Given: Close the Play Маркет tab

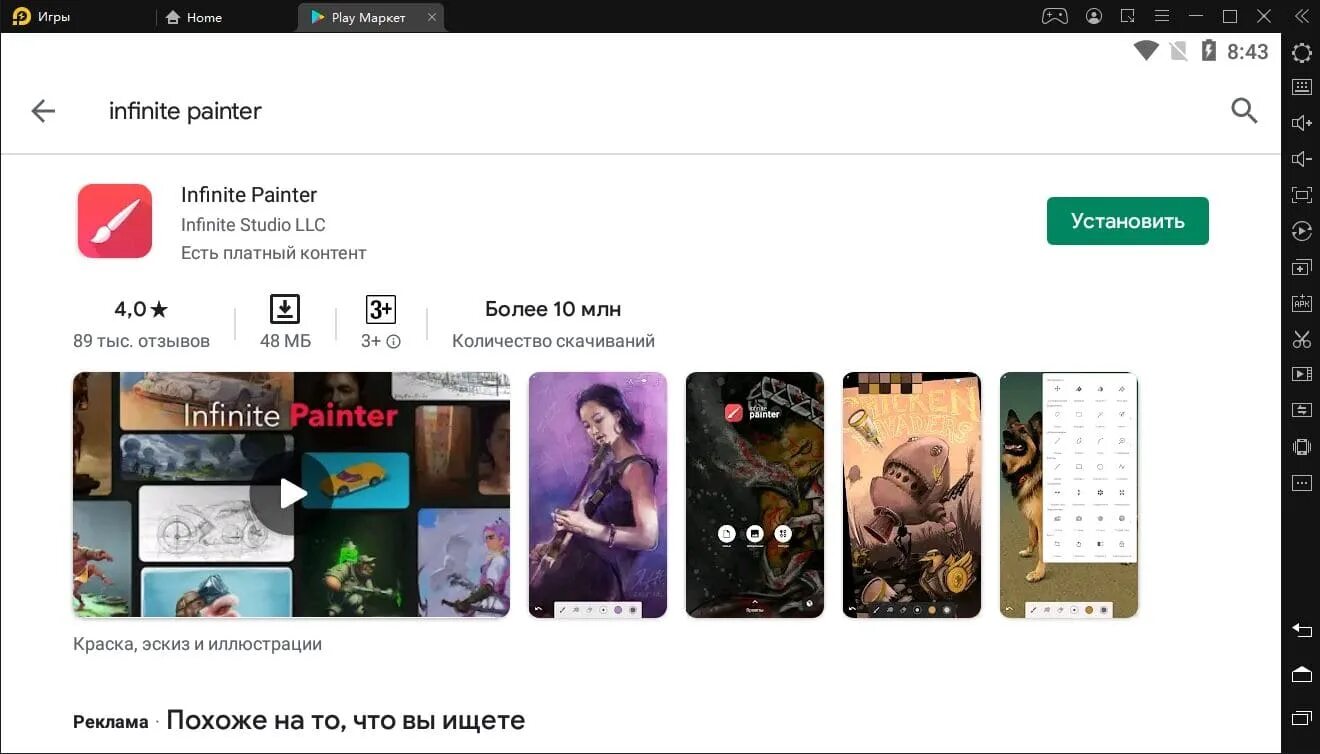Looking at the screenshot, I should coord(432,17).
